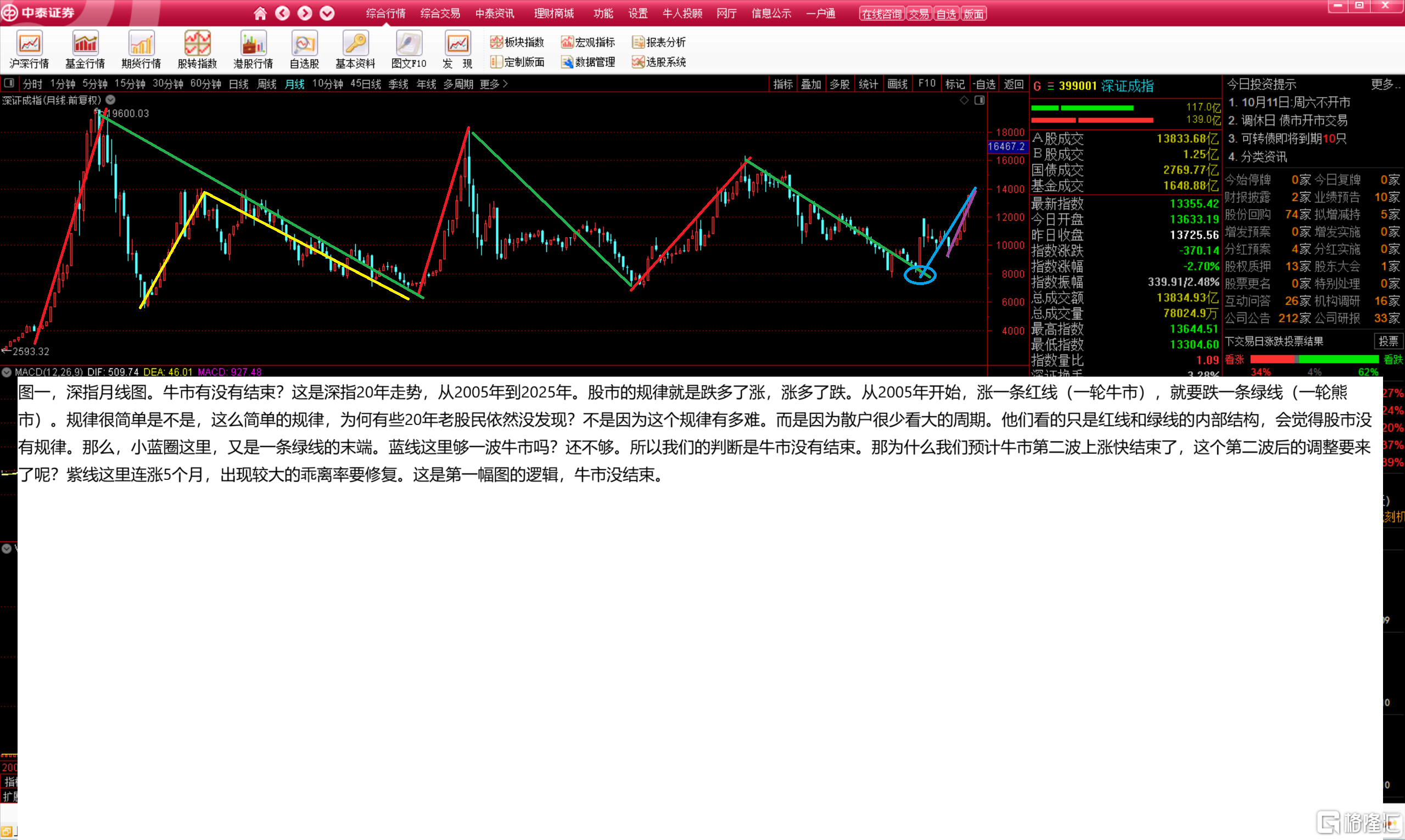Toggle side panel icon left of 分时
Screen dimensions: 1405x840
pos(9,84)
